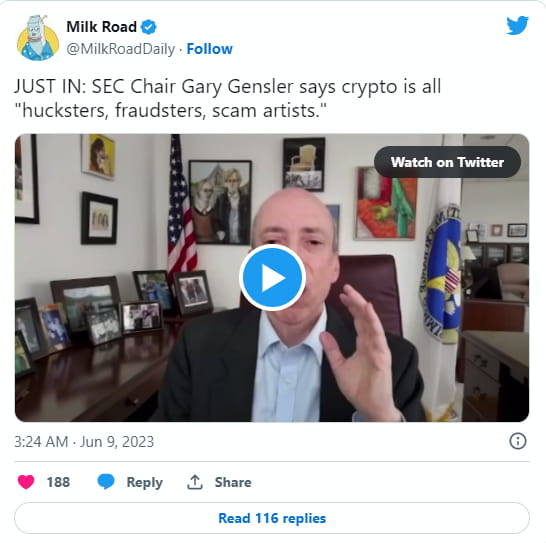The width and height of the screenshot is (546, 543).
Task: Click the tweet text about Gary Gensler
Action: click(227, 98)
